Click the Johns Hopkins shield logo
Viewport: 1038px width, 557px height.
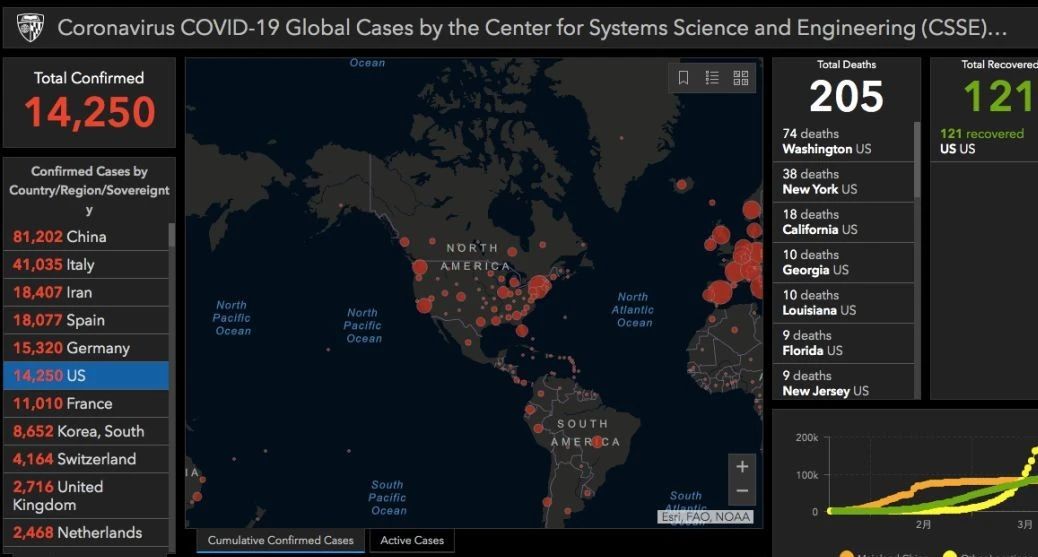31,28
